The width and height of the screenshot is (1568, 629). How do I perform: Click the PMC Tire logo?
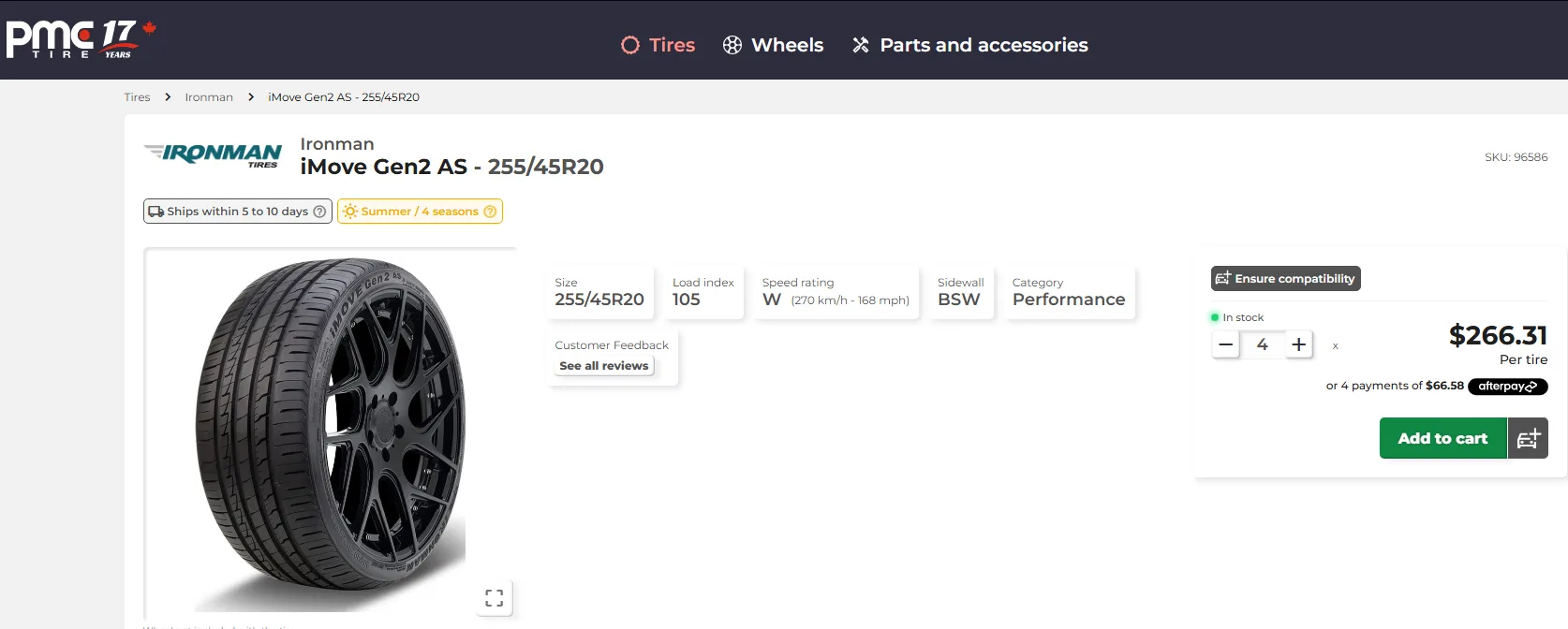coord(80,39)
